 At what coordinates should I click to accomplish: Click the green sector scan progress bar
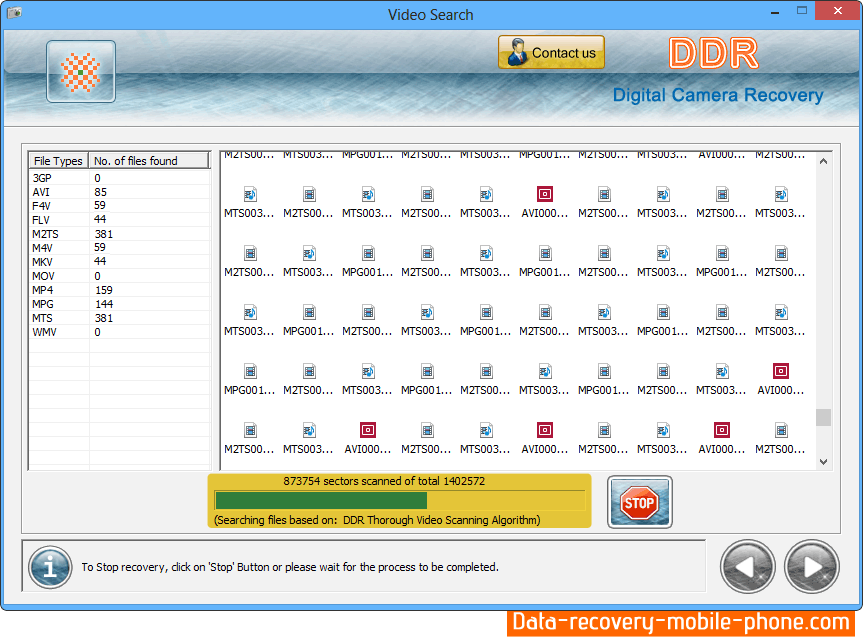(x=321, y=500)
